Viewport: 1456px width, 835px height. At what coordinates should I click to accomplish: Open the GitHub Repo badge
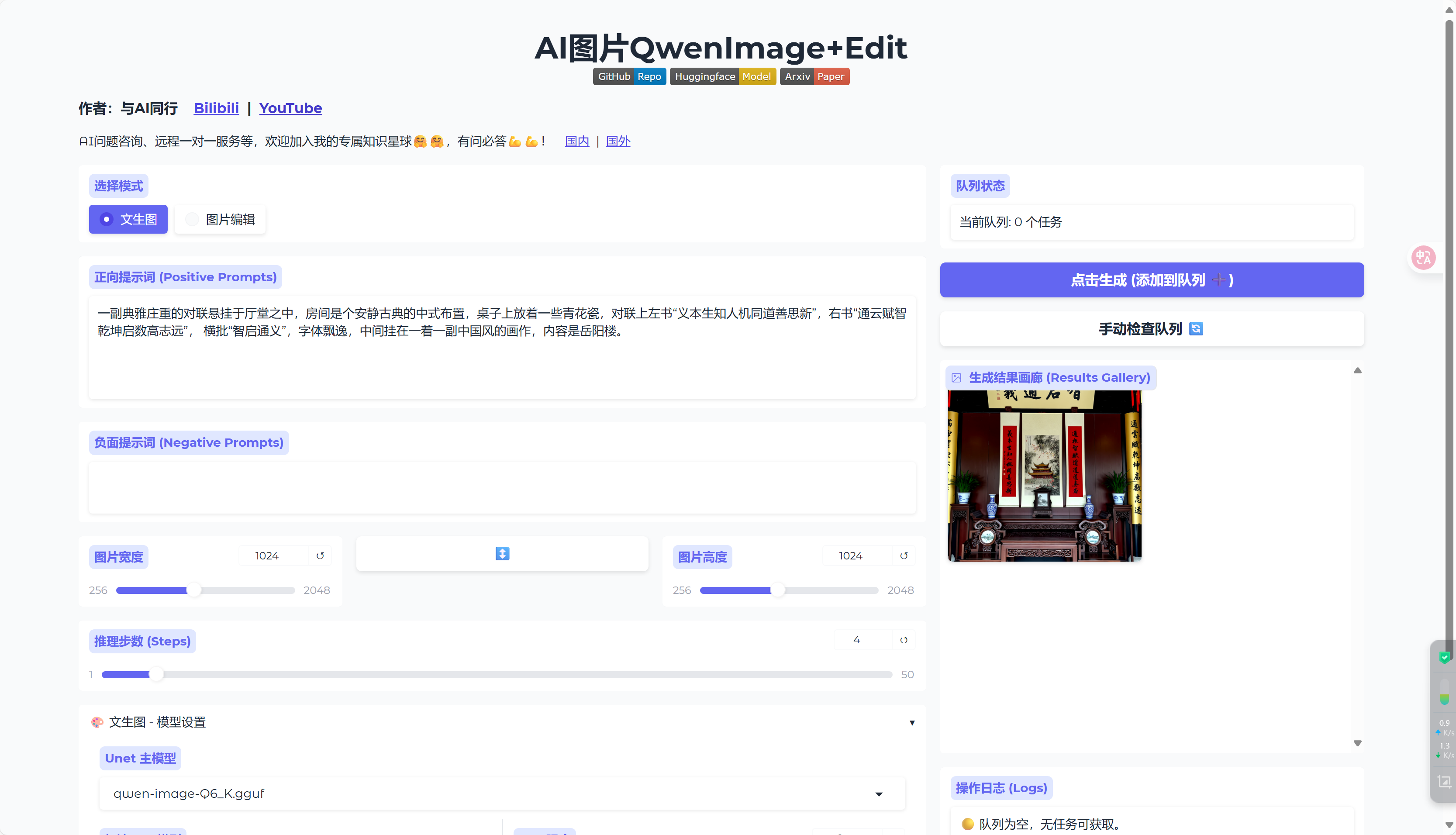tap(629, 76)
